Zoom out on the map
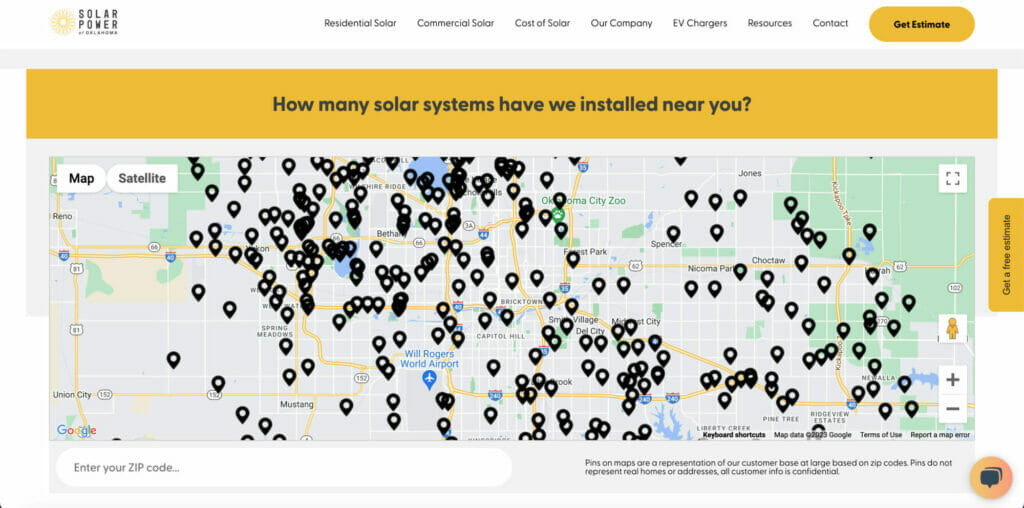Screen dimensions: 1024x508 pyautogui.click(x=952, y=409)
